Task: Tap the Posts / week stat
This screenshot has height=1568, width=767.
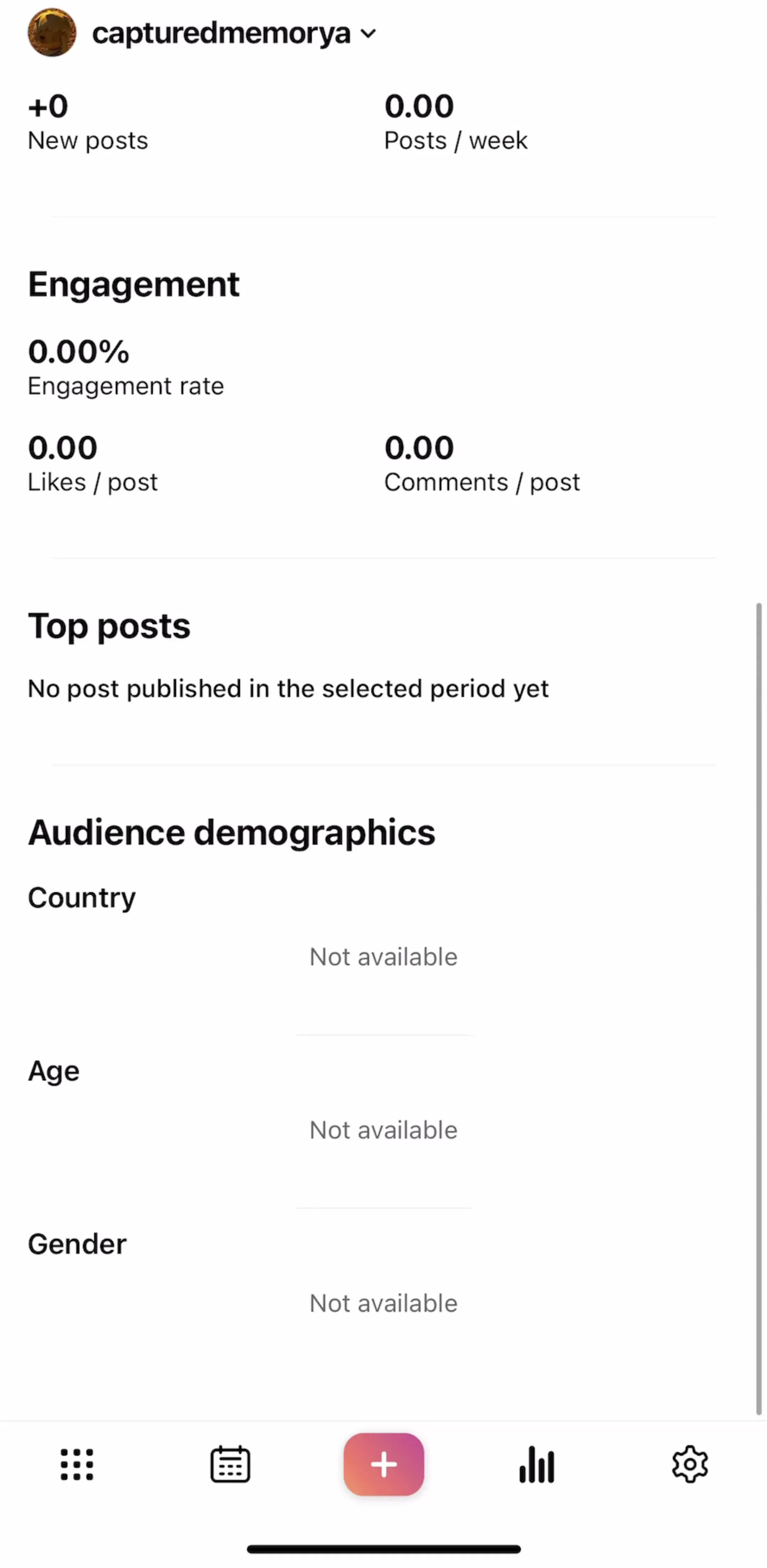Action: (x=456, y=122)
